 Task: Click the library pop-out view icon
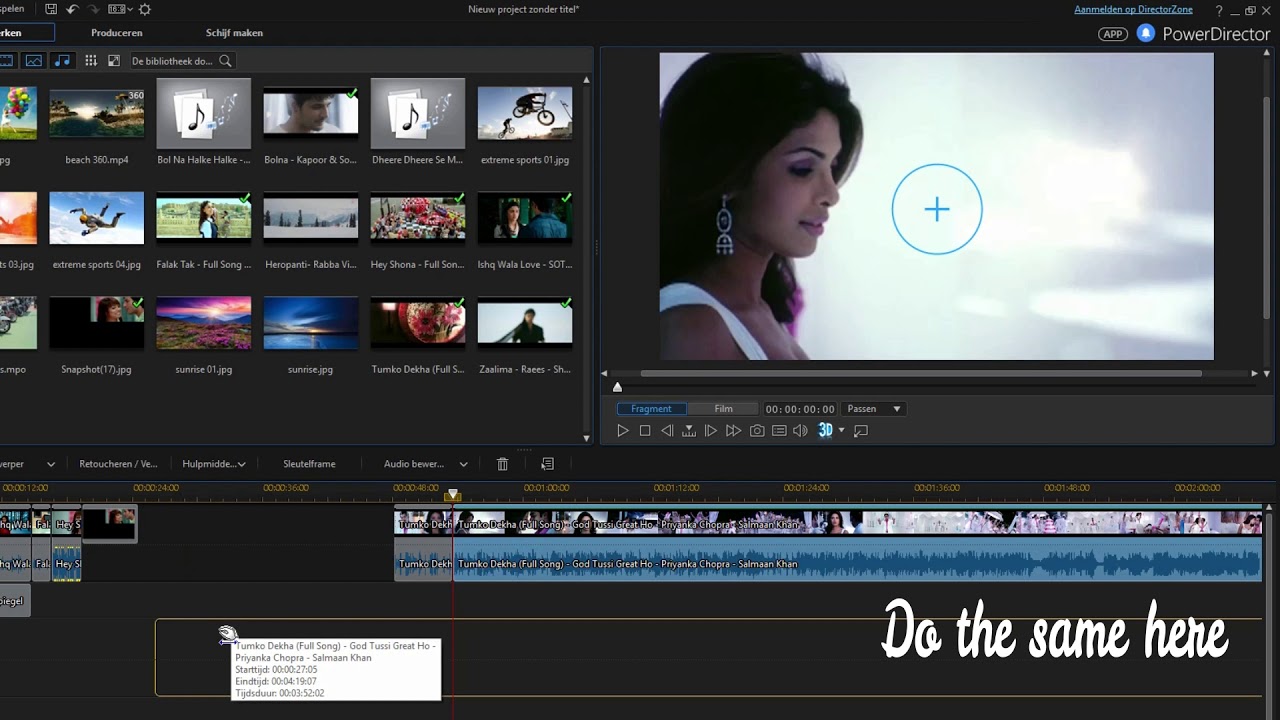point(114,61)
